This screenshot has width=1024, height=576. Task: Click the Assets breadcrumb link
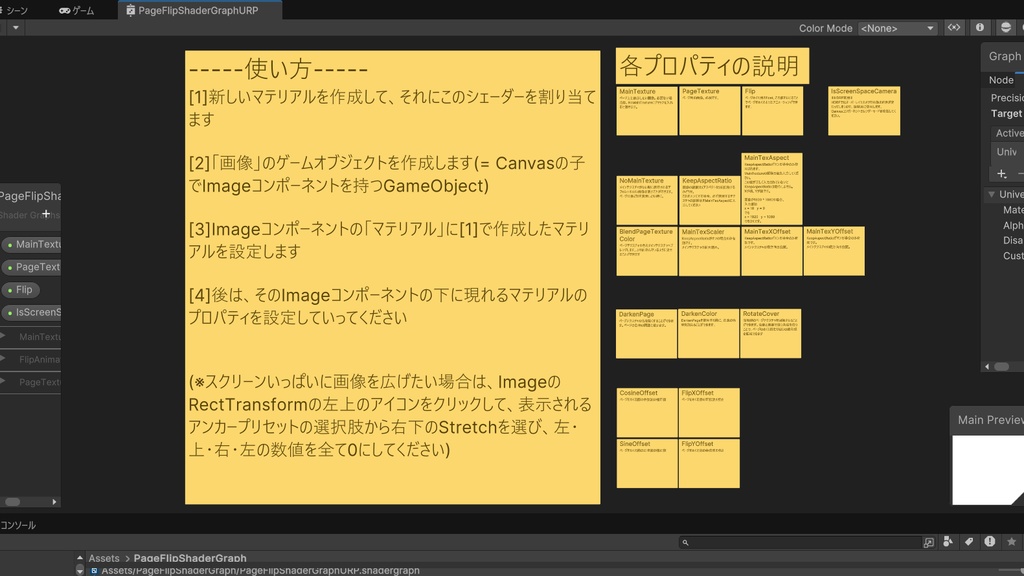click(x=104, y=558)
